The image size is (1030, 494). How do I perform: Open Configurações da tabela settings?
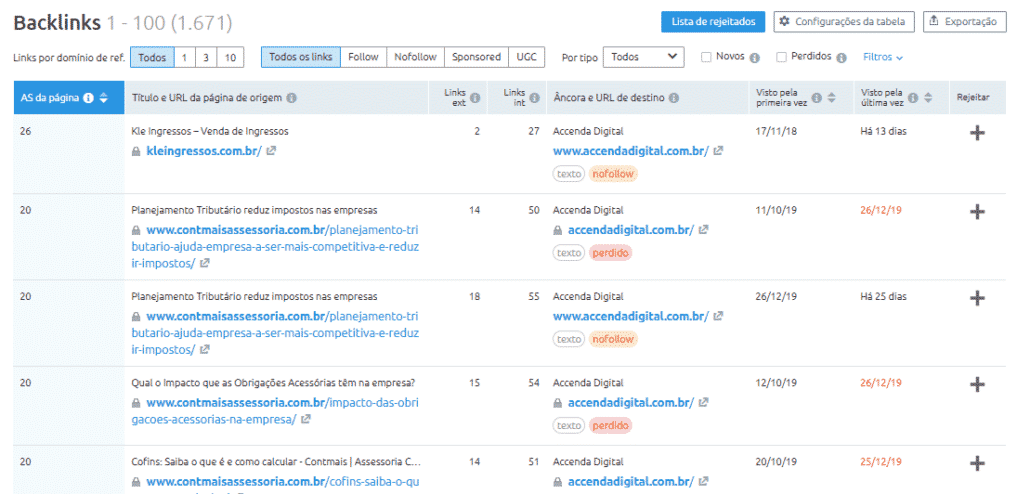843,22
